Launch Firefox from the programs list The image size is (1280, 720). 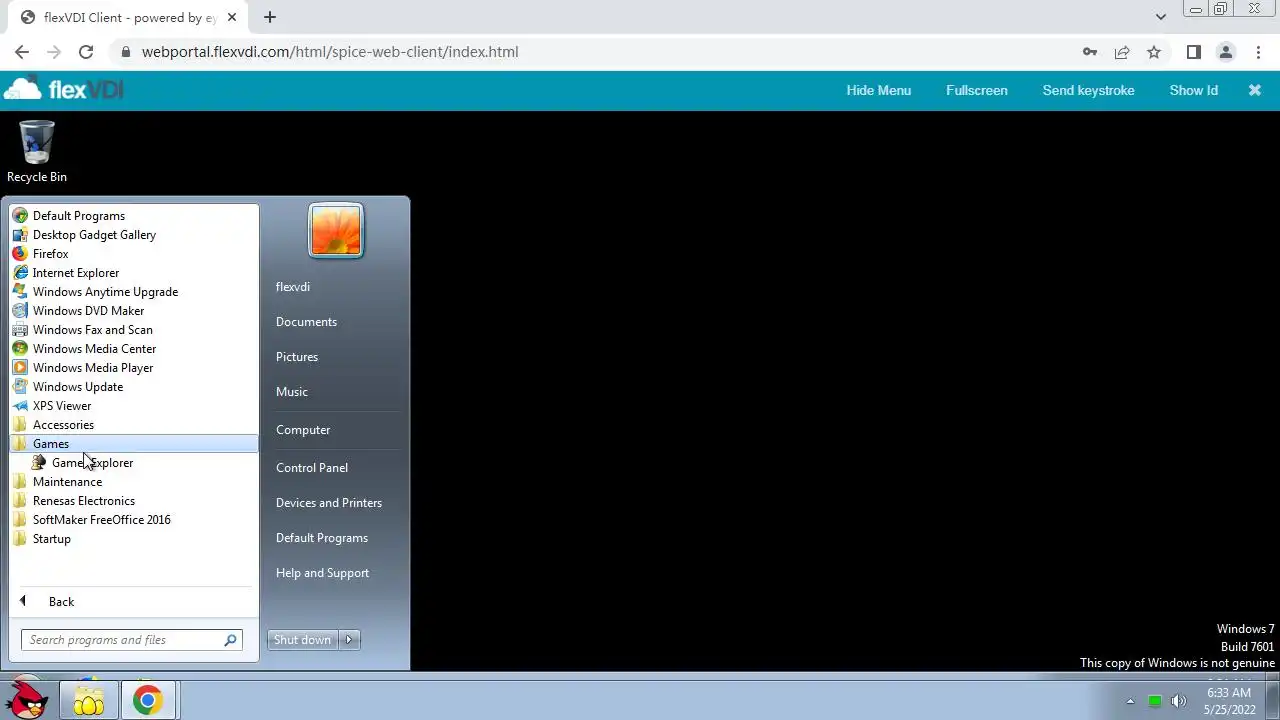50,254
